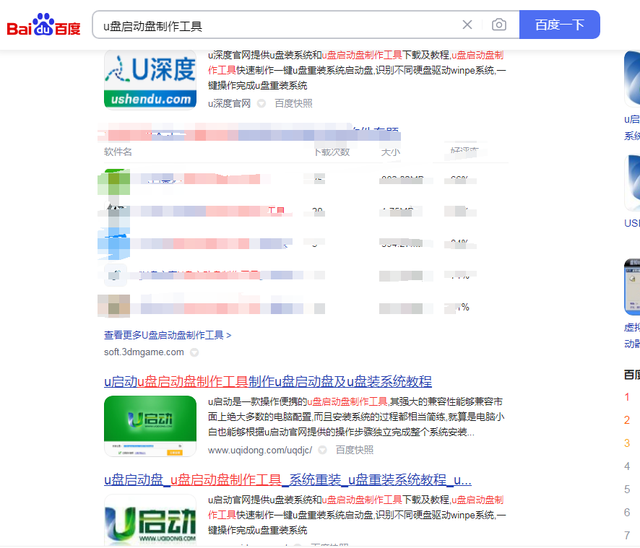Open u启动u盘启动盘制作工具 result title
Screen dimensions: 640x548
coord(268,381)
